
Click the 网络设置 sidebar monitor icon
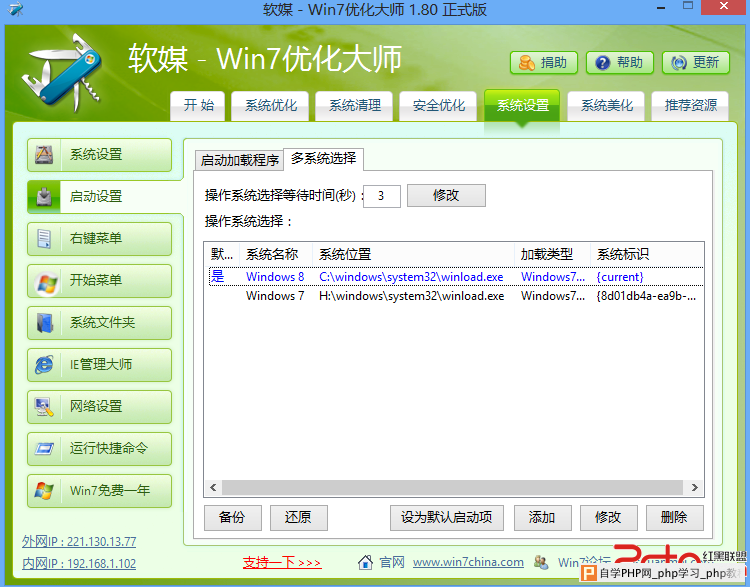pos(44,407)
